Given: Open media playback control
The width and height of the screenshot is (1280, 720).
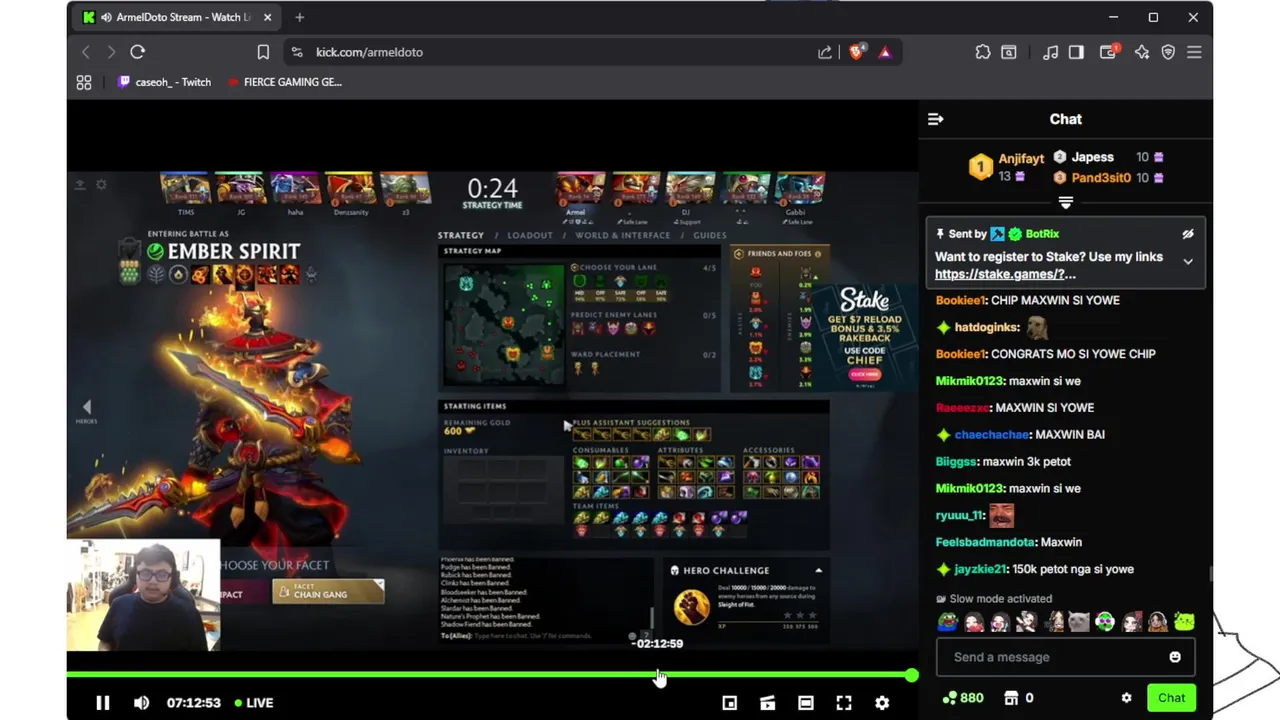Looking at the screenshot, I should [1050, 52].
